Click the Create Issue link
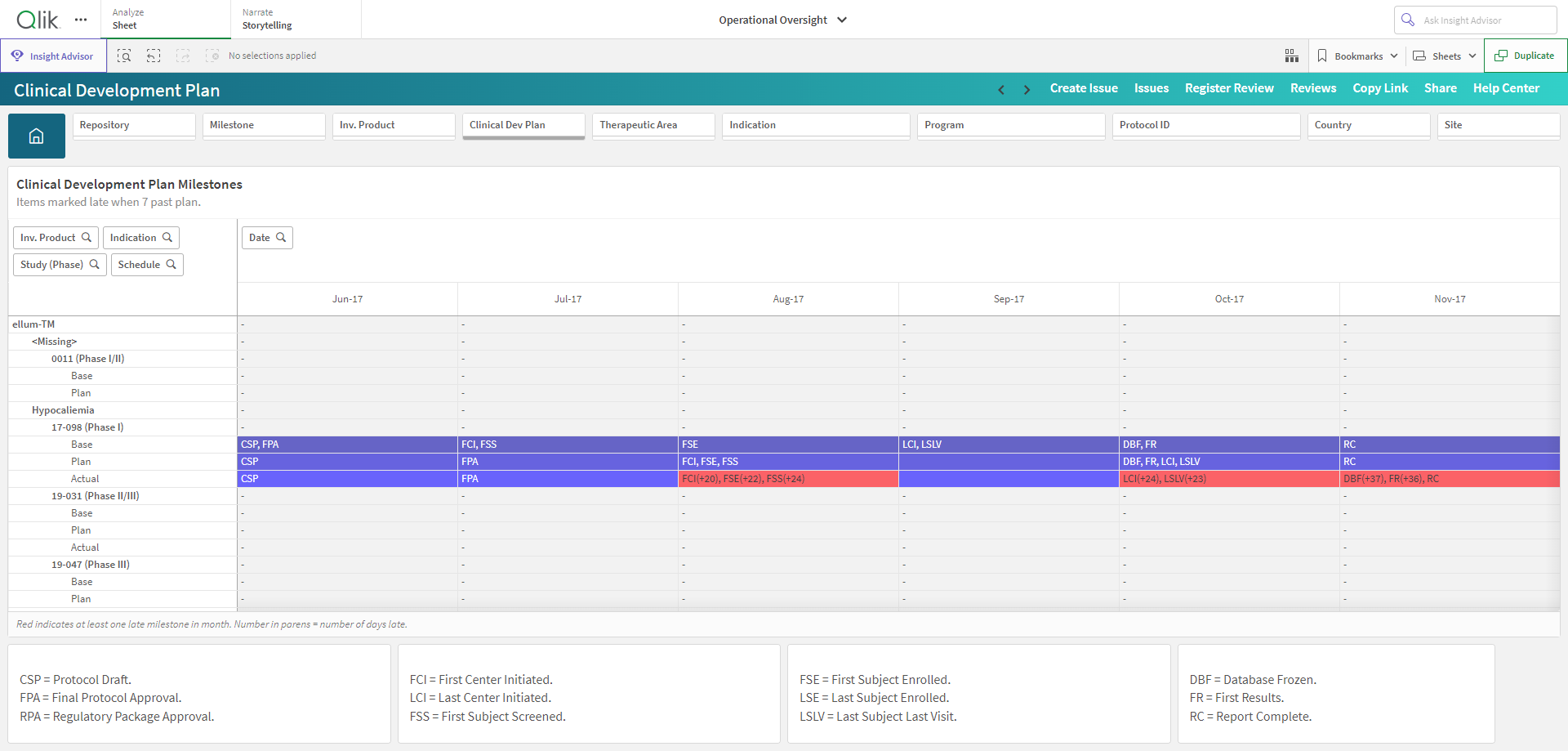Image resolution: width=1568 pixels, height=751 pixels. [x=1084, y=88]
